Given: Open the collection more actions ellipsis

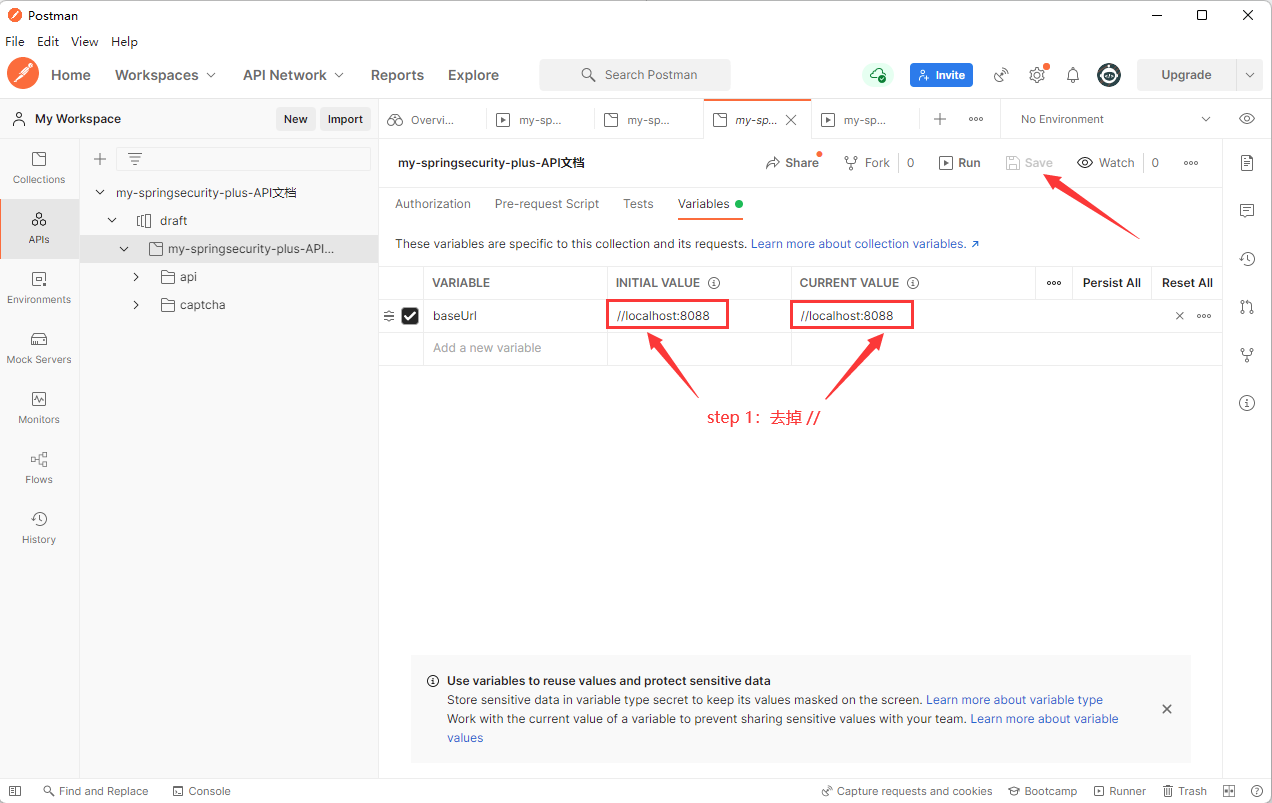Looking at the screenshot, I should pos(1191,163).
